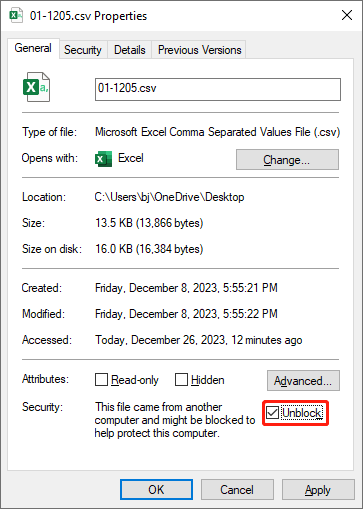Apply the property changes

[318, 490]
